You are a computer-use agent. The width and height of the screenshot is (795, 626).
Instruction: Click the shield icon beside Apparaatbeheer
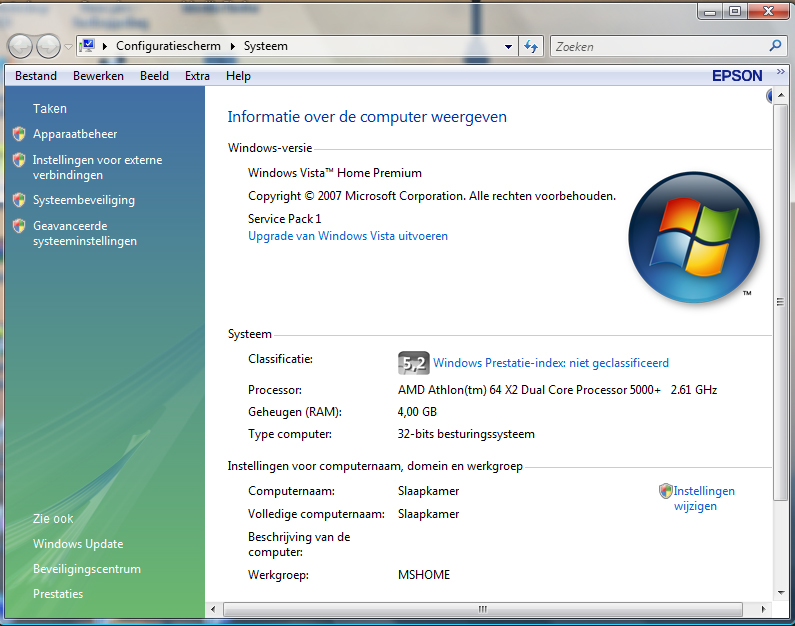point(19,134)
